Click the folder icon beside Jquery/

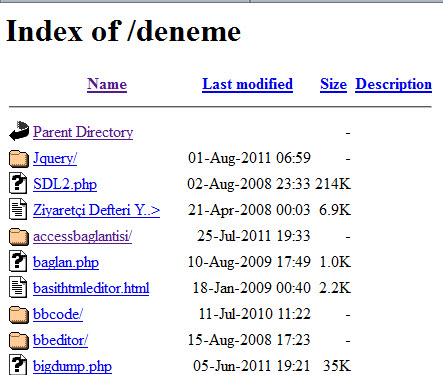(19, 158)
